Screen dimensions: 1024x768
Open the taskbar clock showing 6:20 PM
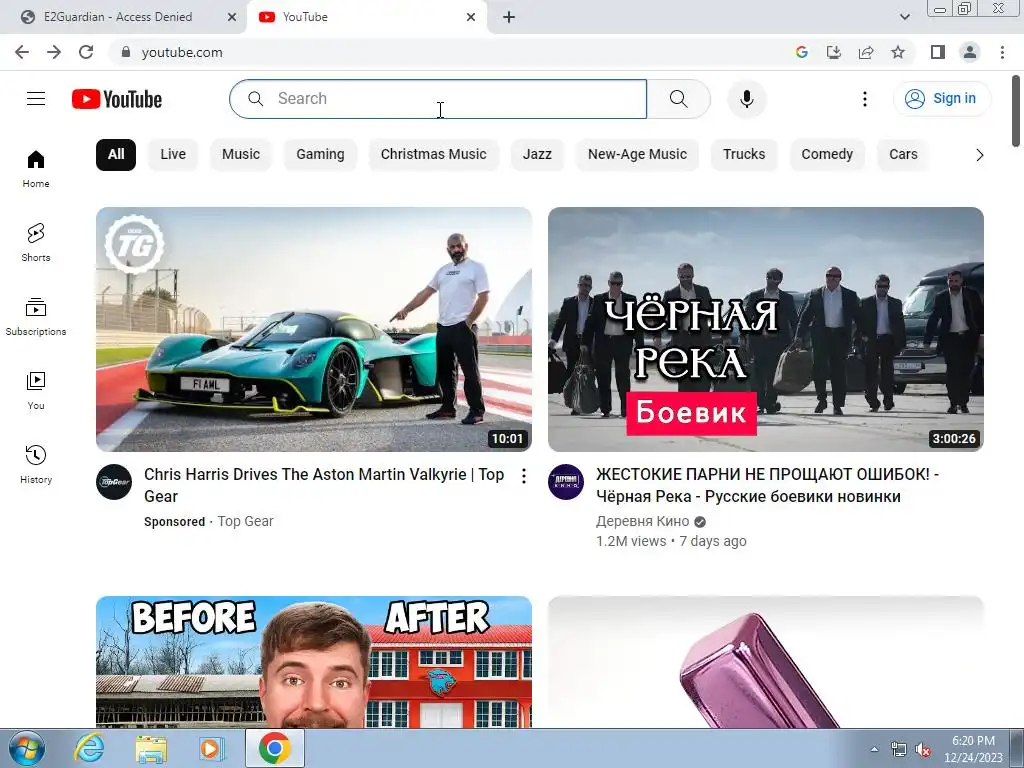[973, 749]
